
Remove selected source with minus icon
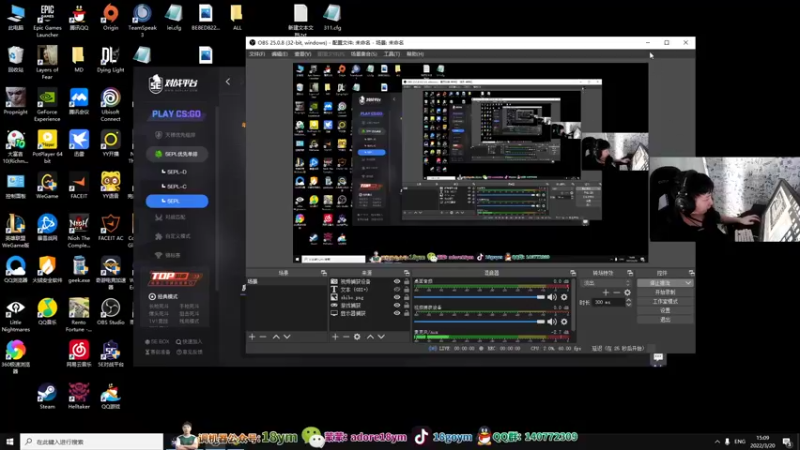click(x=346, y=337)
